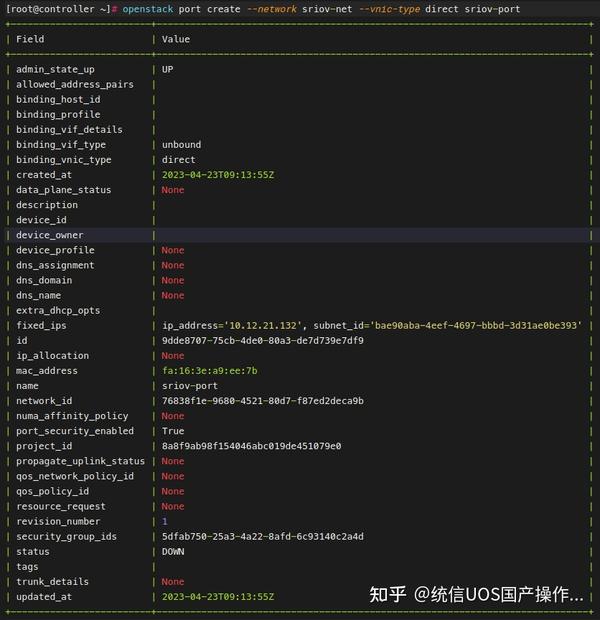Select the --network option text

click(272, 9)
